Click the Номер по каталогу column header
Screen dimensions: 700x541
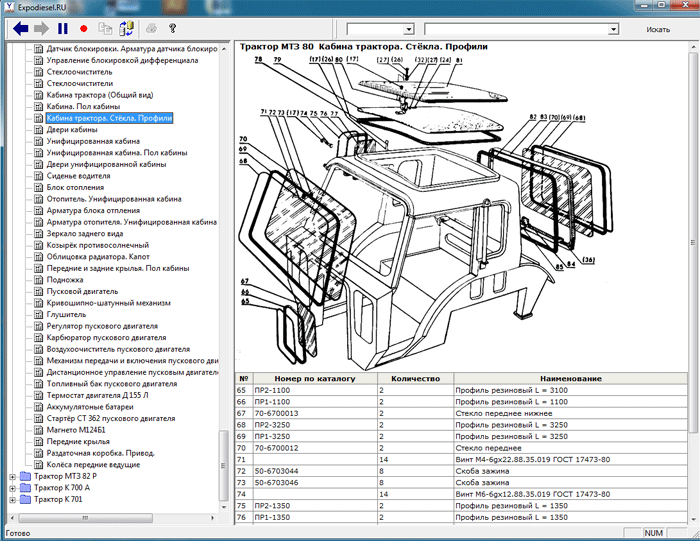point(315,379)
